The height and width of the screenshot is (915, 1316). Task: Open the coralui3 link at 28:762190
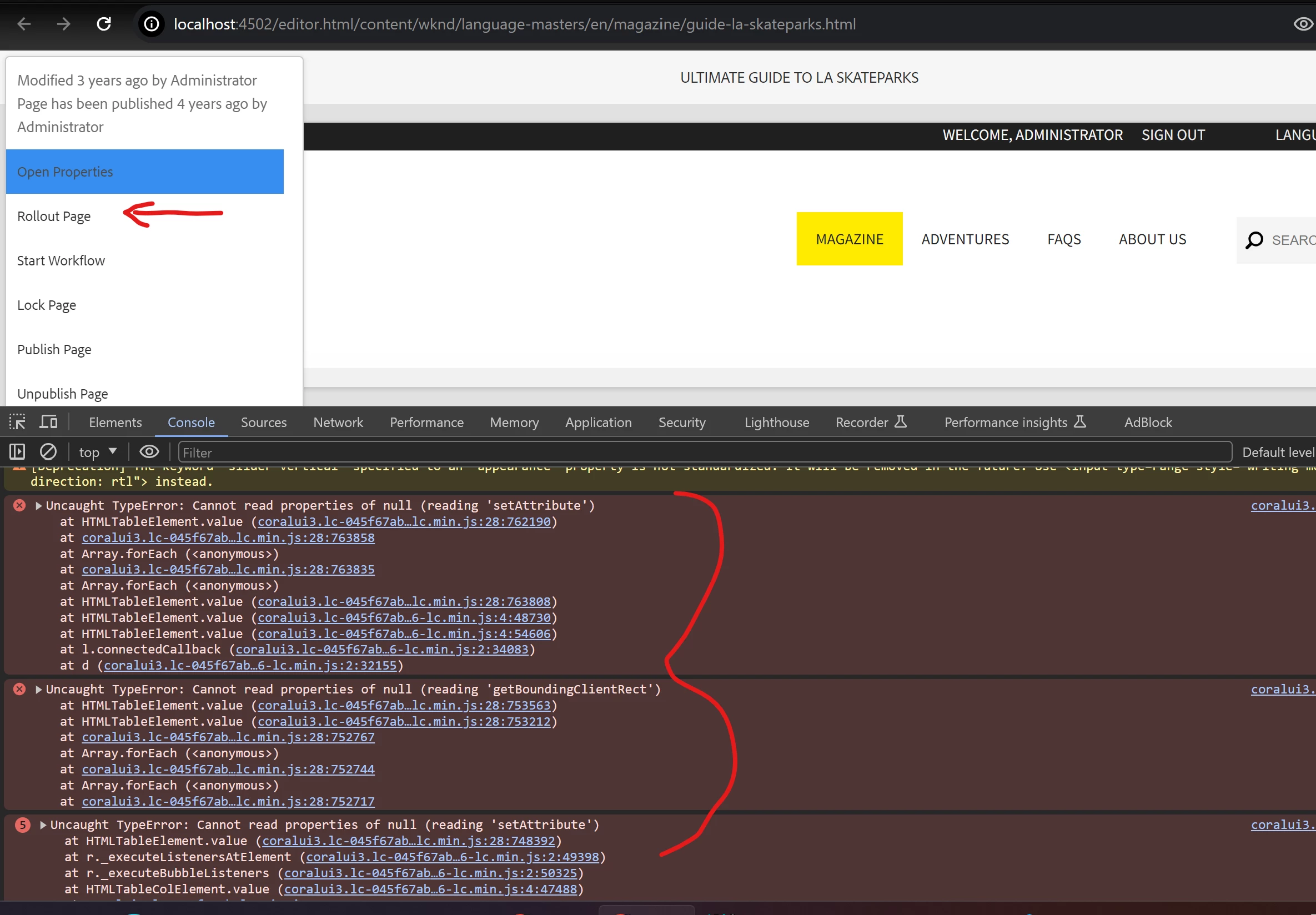click(404, 521)
